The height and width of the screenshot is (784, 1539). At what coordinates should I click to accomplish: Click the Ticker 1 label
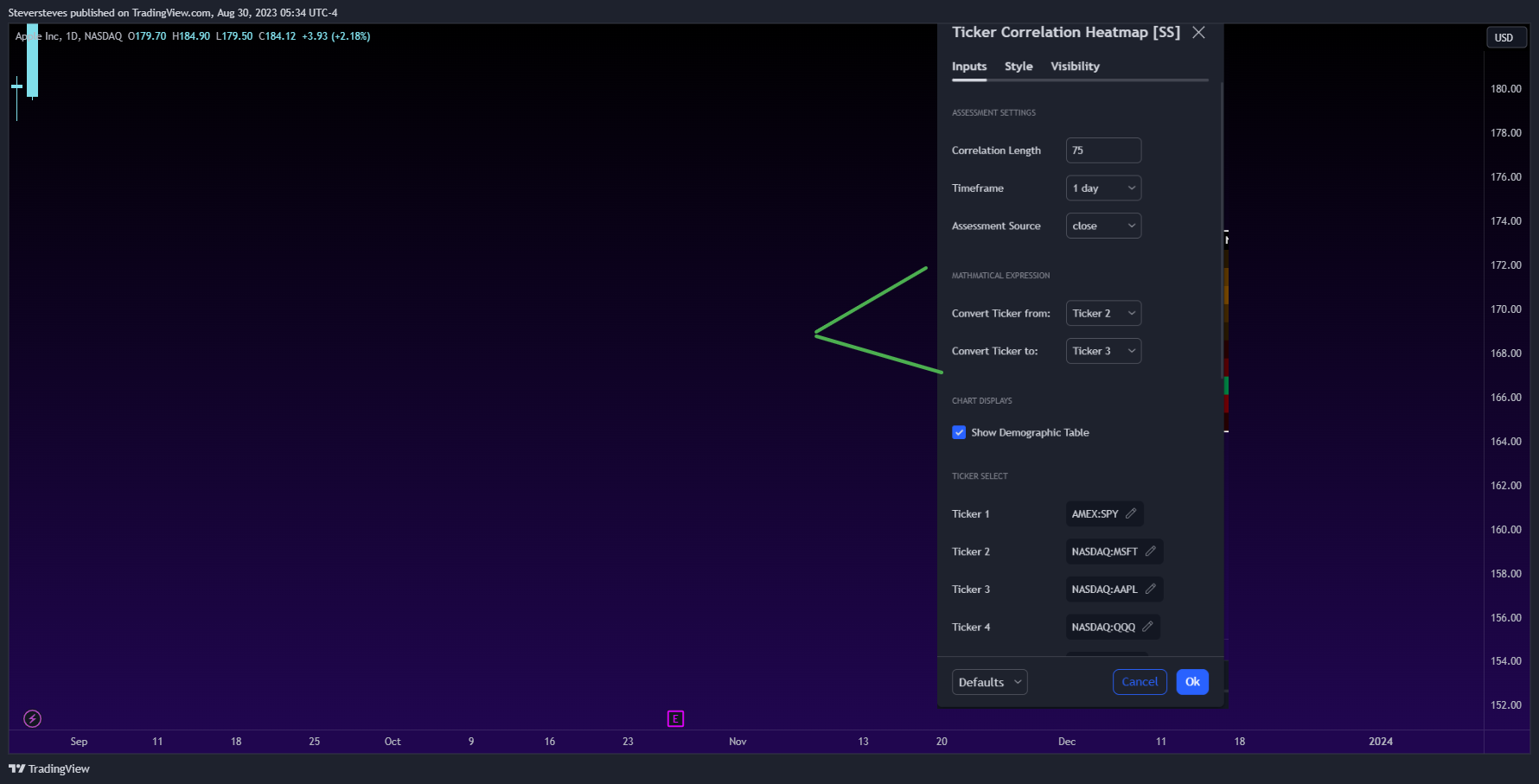click(x=970, y=514)
